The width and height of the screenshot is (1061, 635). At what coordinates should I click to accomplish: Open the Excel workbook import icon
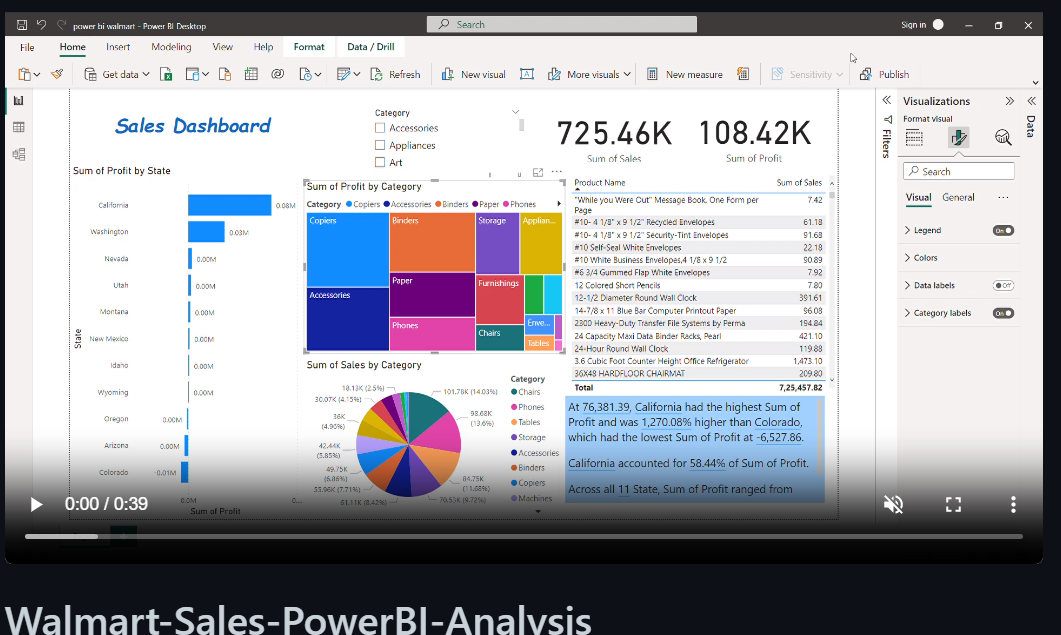[168, 74]
